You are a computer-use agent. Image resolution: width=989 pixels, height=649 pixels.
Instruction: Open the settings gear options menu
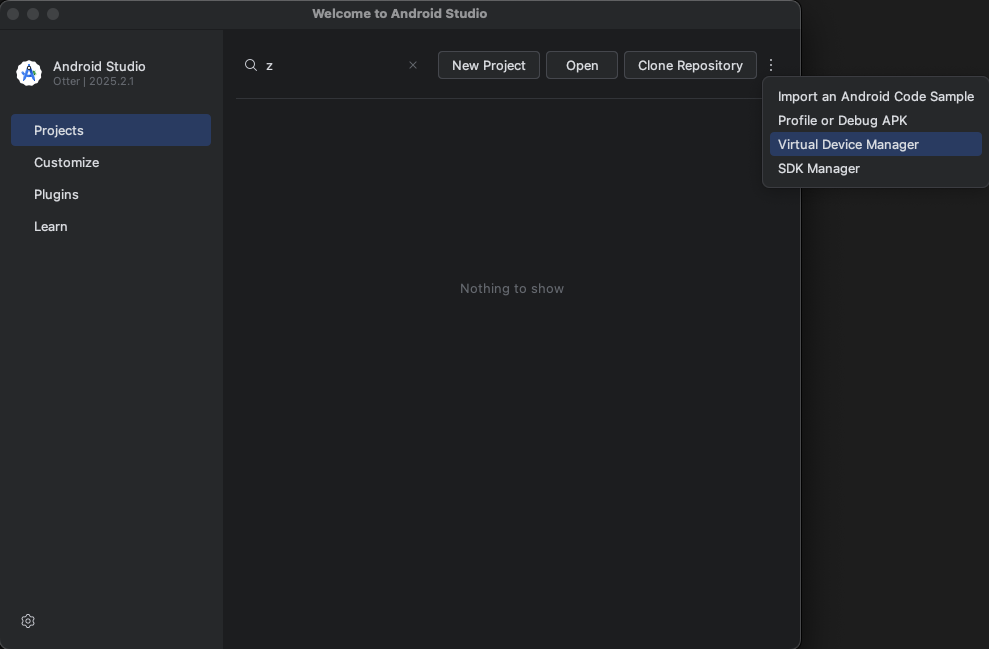click(28, 621)
